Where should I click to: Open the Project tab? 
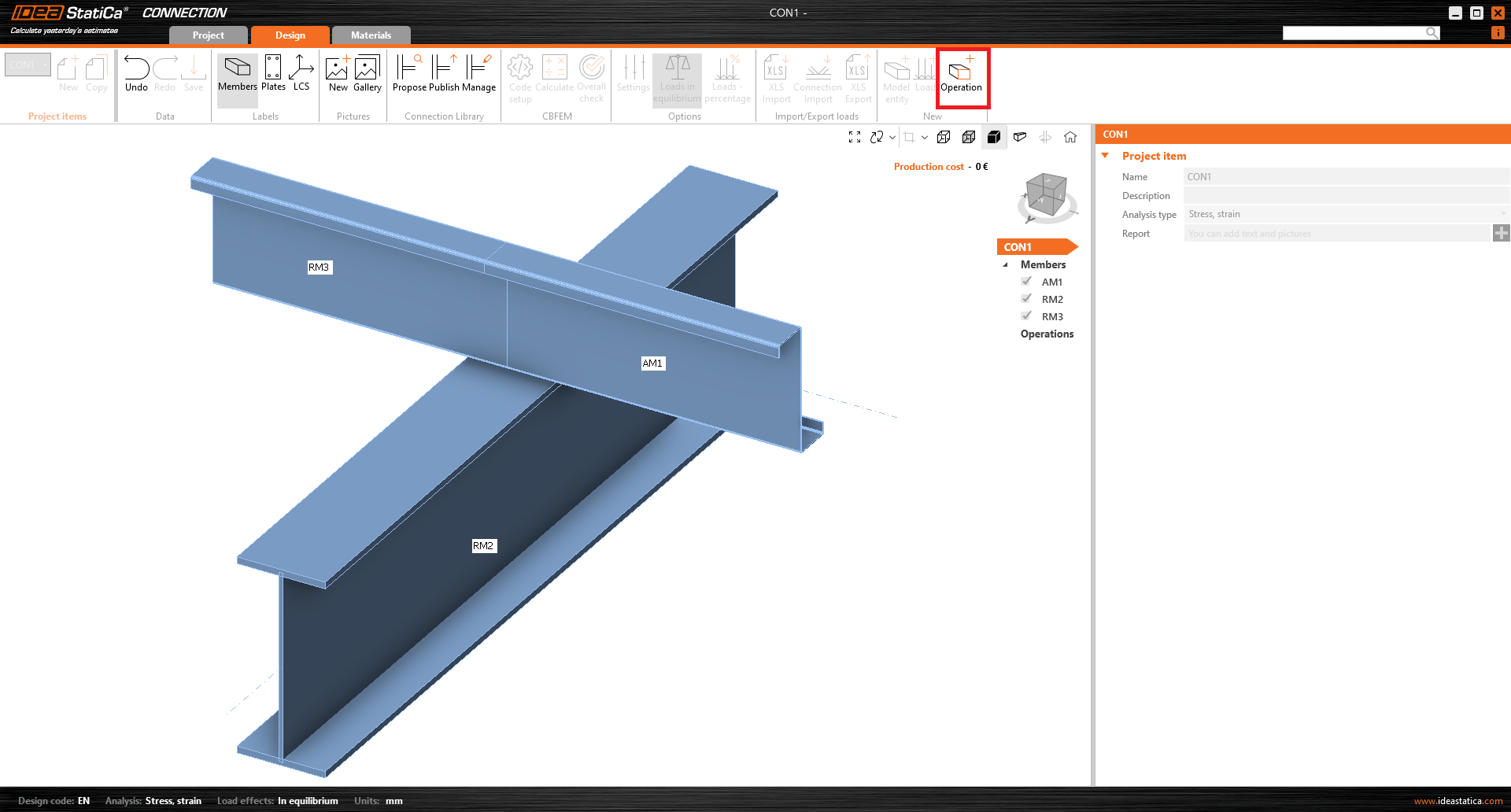(208, 35)
